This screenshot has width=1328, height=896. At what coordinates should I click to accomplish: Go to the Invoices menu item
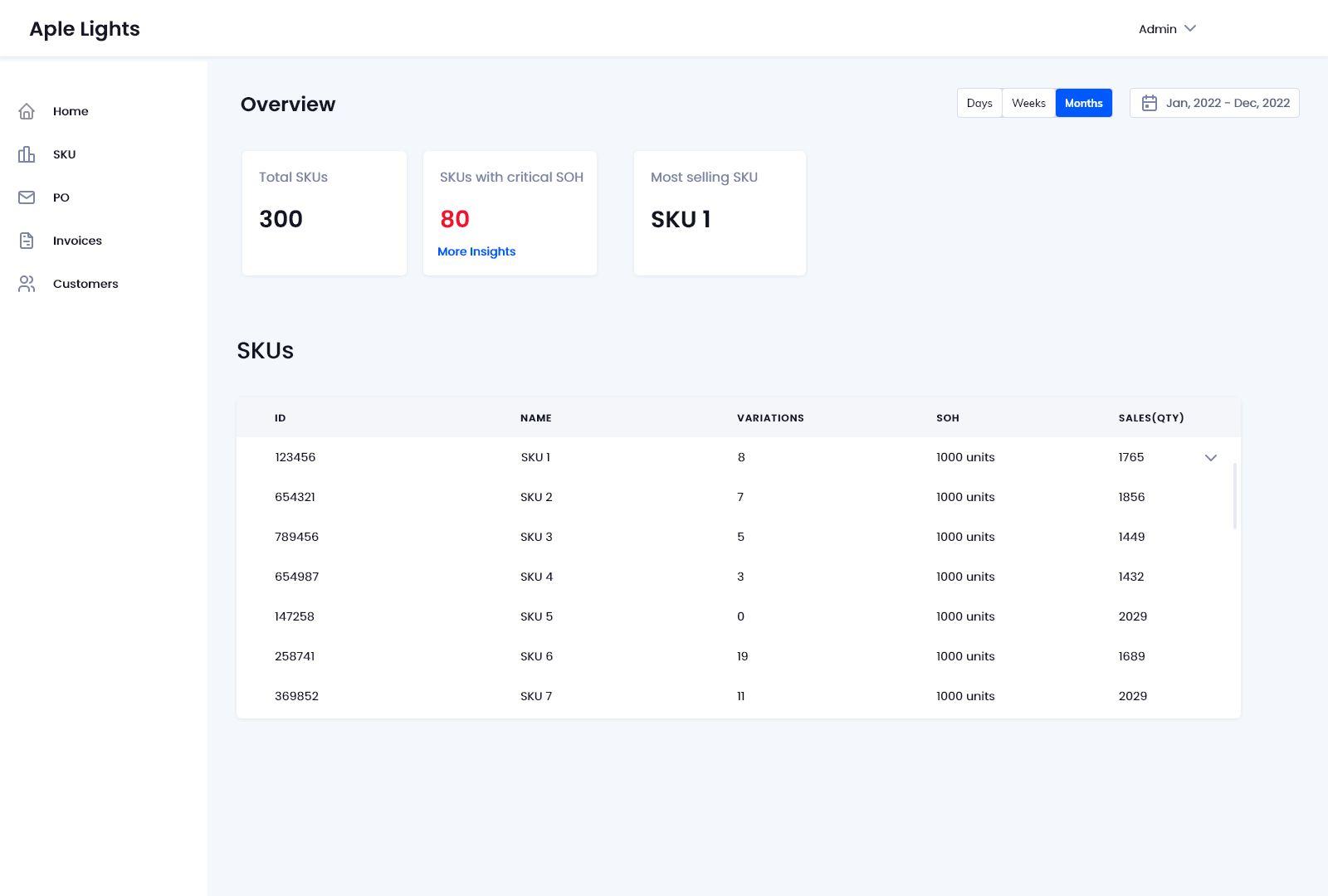pos(77,241)
